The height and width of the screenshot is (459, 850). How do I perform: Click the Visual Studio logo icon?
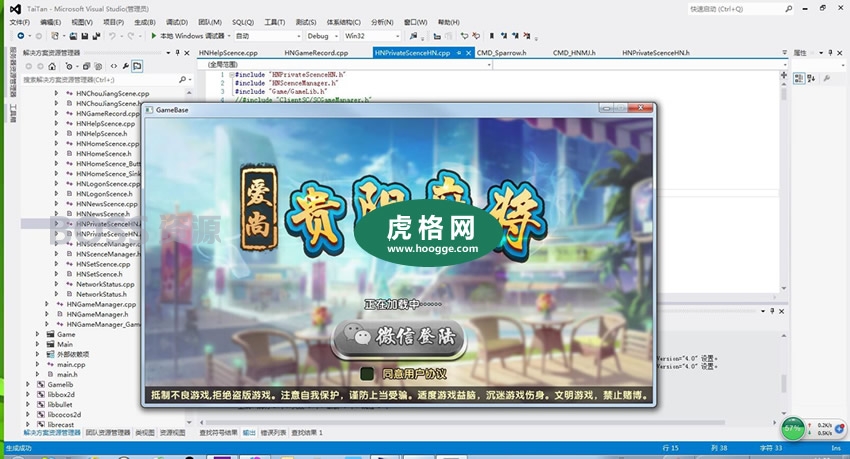15,9
